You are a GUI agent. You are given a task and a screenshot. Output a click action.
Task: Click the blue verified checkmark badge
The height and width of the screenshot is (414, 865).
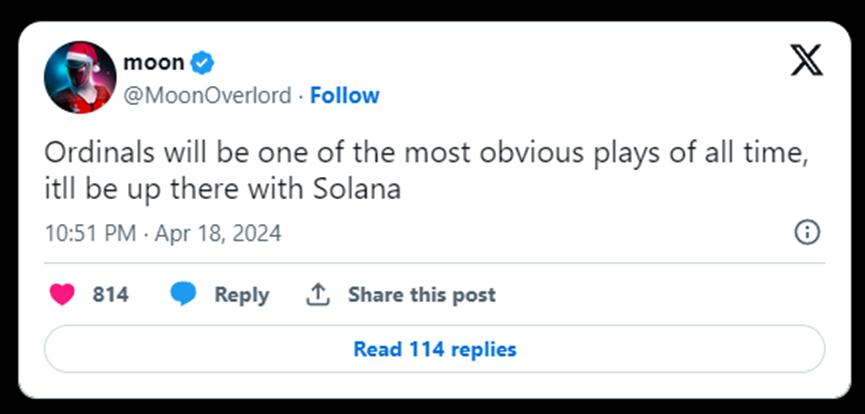pos(203,63)
